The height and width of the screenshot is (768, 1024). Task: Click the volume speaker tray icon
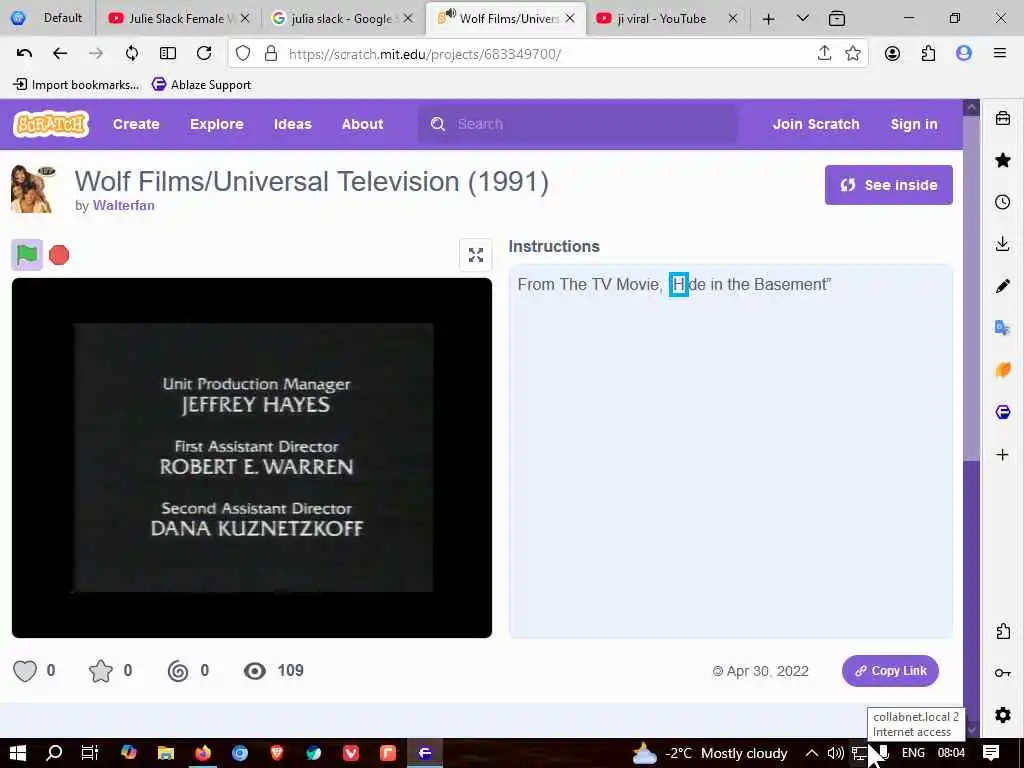click(x=836, y=753)
